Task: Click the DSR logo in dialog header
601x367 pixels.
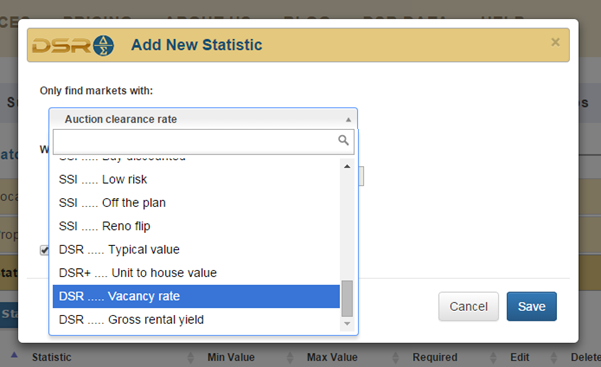Action: click(73, 45)
